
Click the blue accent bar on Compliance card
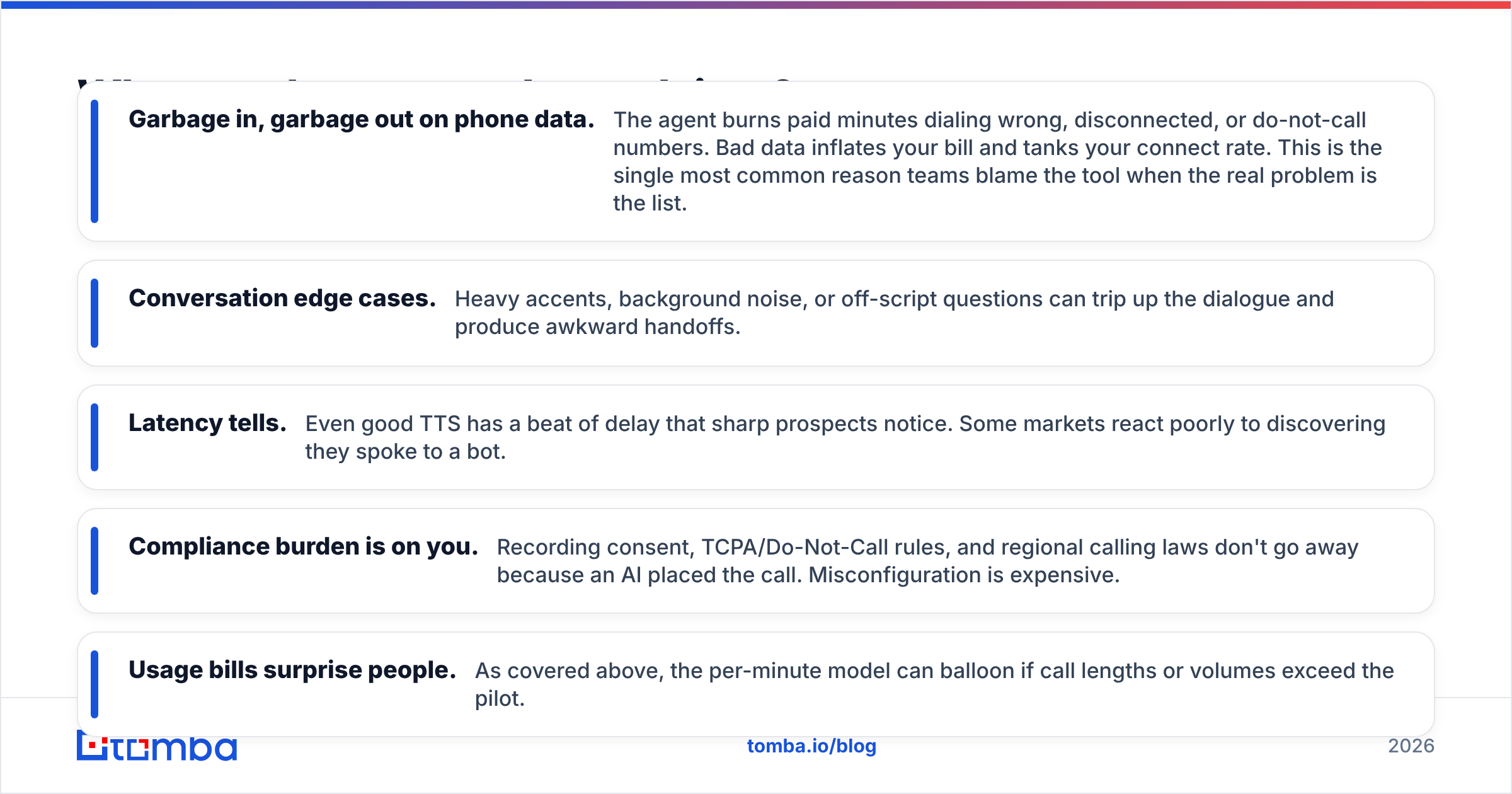[x=94, y=561]
